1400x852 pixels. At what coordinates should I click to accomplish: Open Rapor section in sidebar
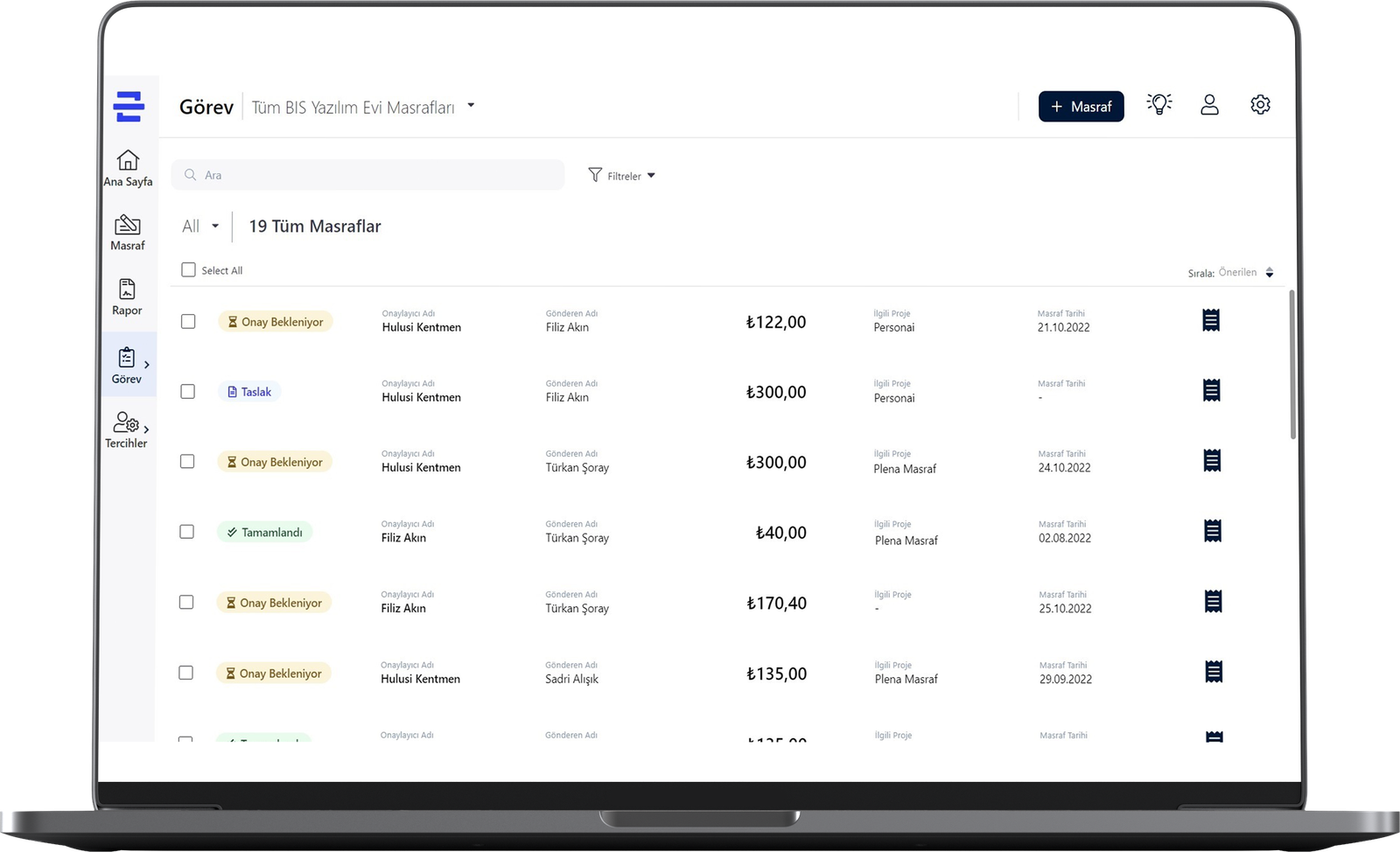tap(127, 297)
